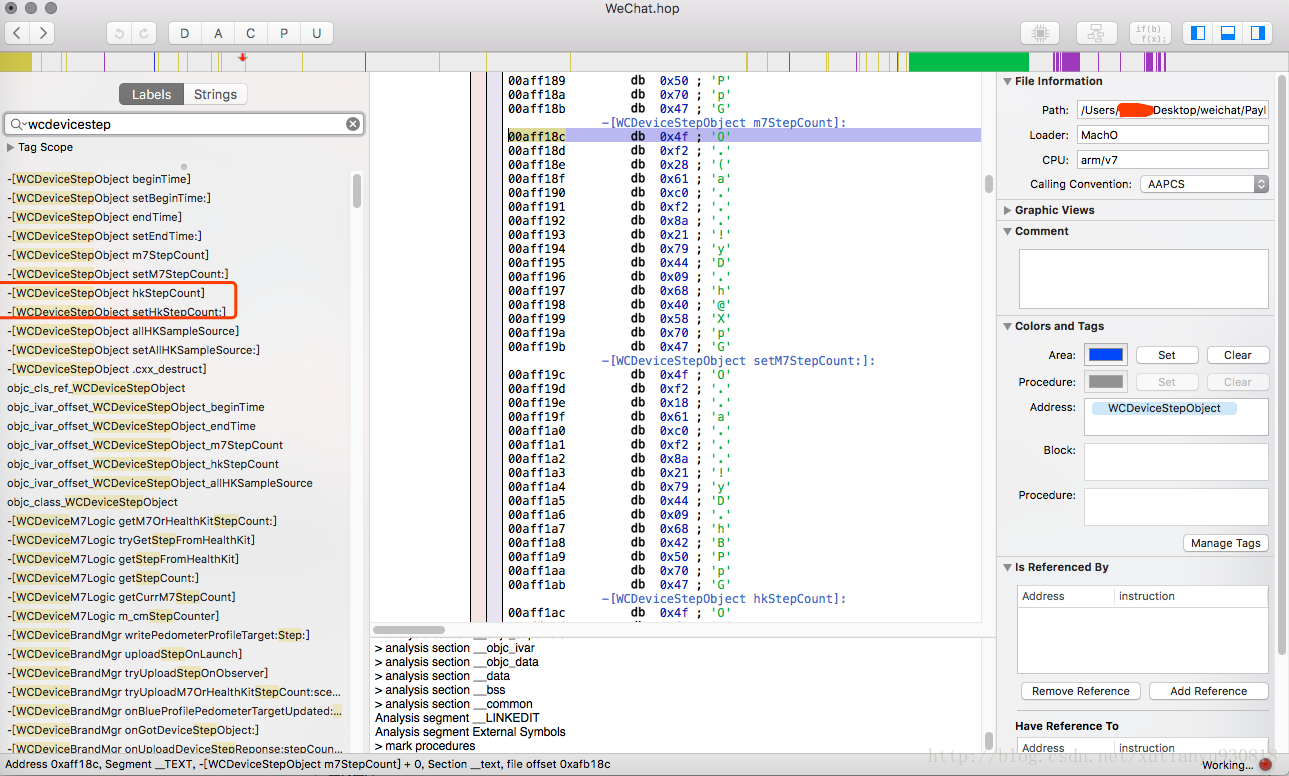Viewport: 1289px width, 776px height.
Task: Open the Calling Convention AAPCS dropdown
Action: tap(1204, 184)
